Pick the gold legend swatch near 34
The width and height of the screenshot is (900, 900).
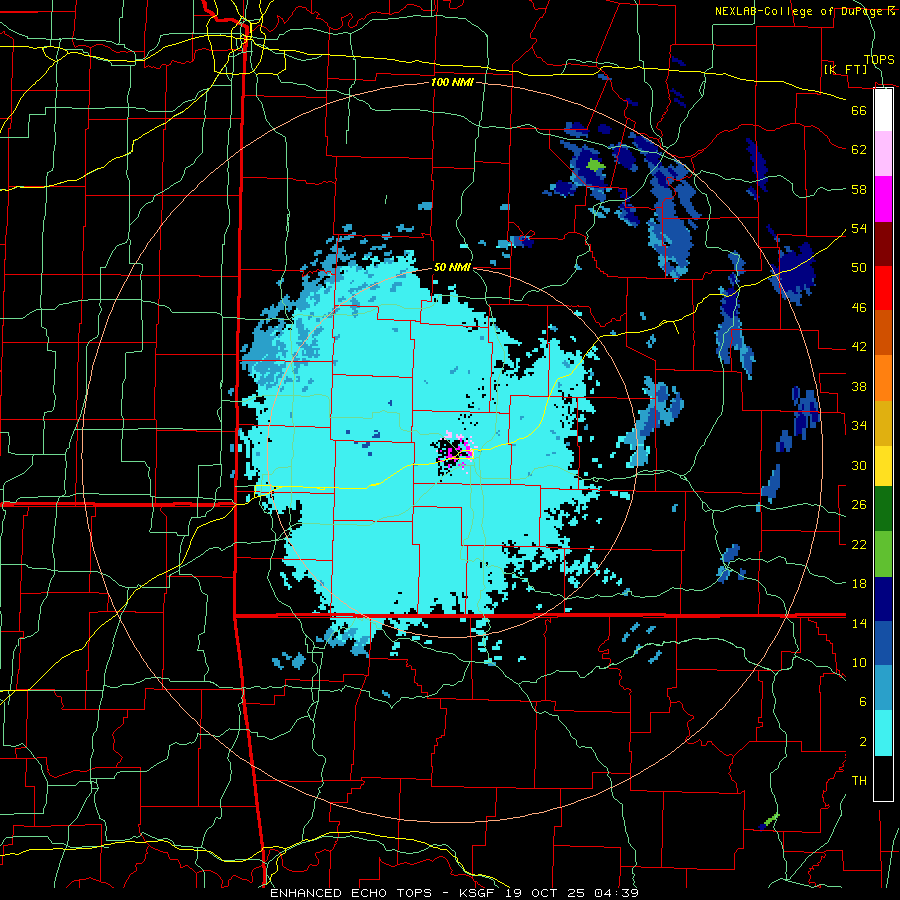[883, 423]
